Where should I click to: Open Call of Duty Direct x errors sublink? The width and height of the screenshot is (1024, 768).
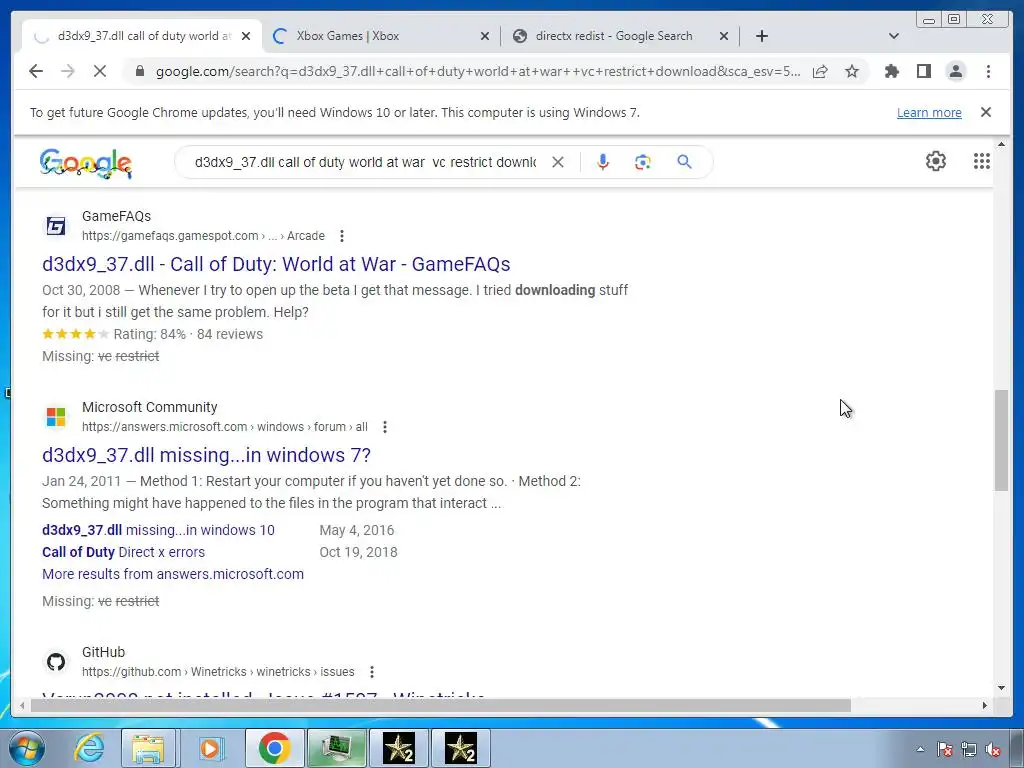pos(123,552)
